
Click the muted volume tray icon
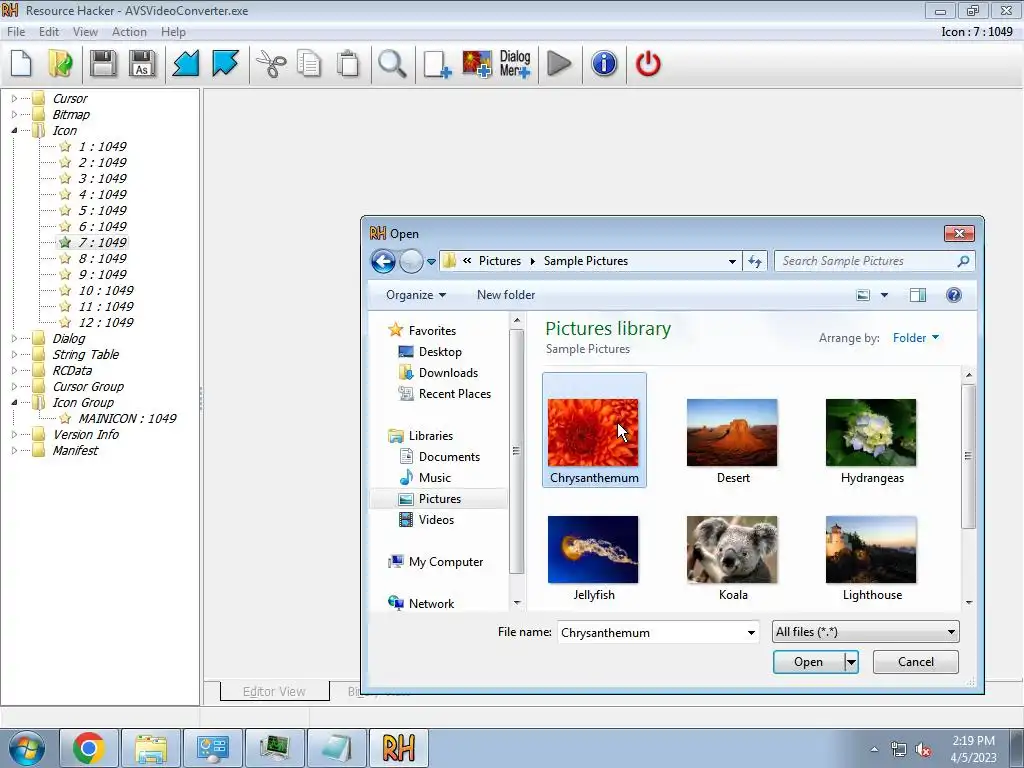coord(923,750)
